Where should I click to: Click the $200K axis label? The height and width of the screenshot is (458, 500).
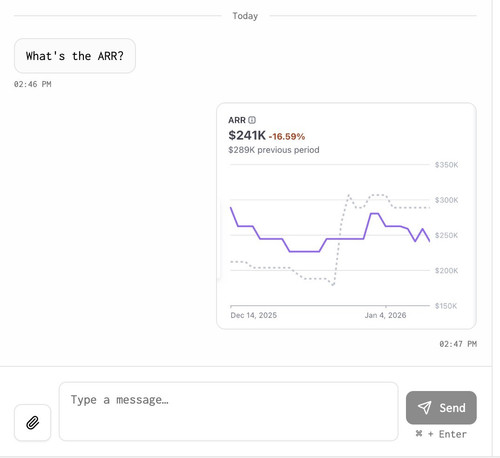(446, 270)
